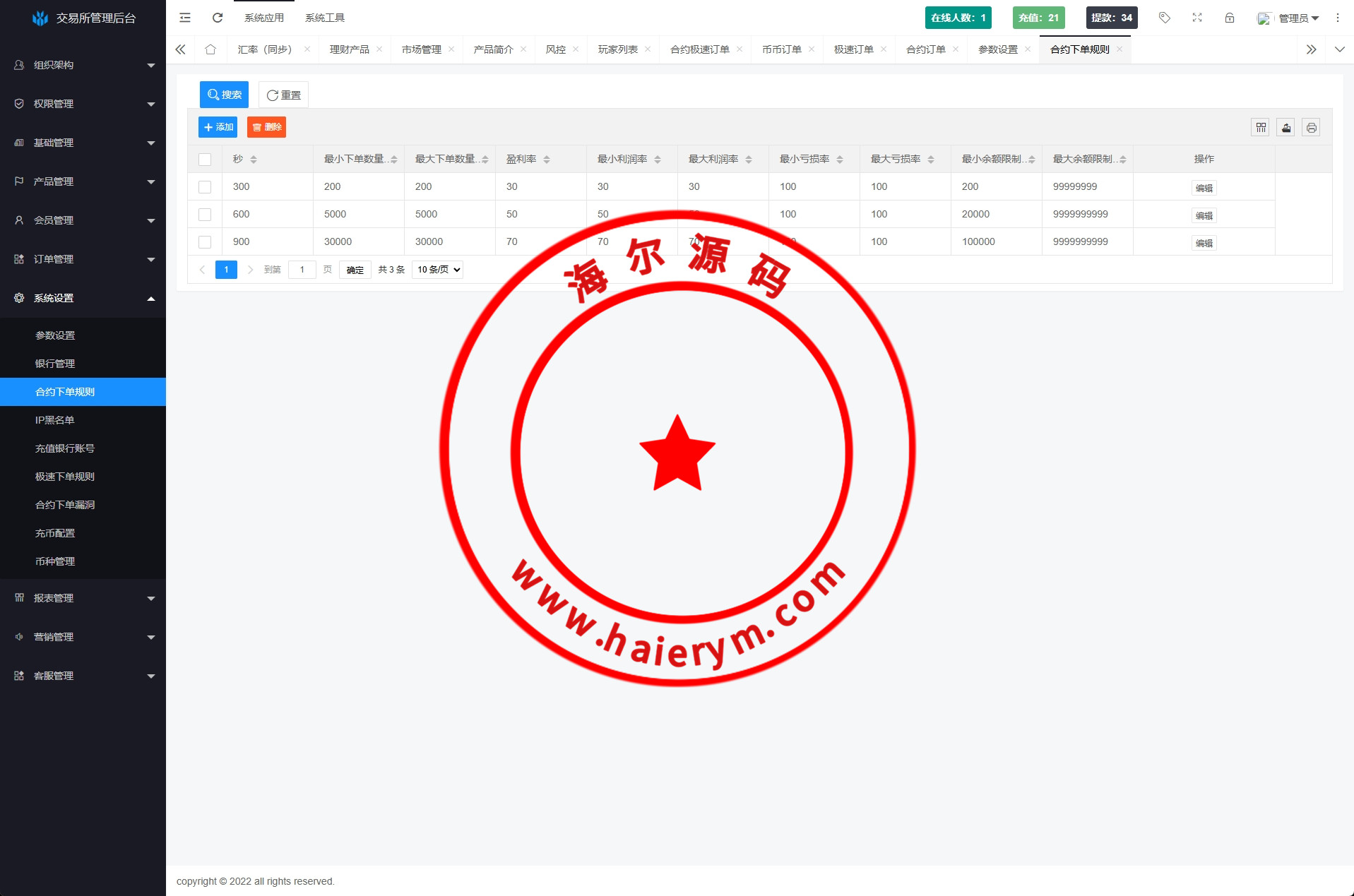Switch to the 风控 tab
Image resolution: width=1354 pixels, height=896 pixels.
[x=555, y=49]
